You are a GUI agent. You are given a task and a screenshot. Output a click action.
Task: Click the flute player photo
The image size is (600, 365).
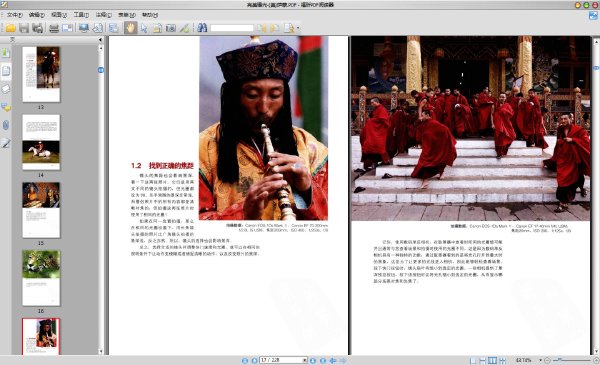point(264,128)
